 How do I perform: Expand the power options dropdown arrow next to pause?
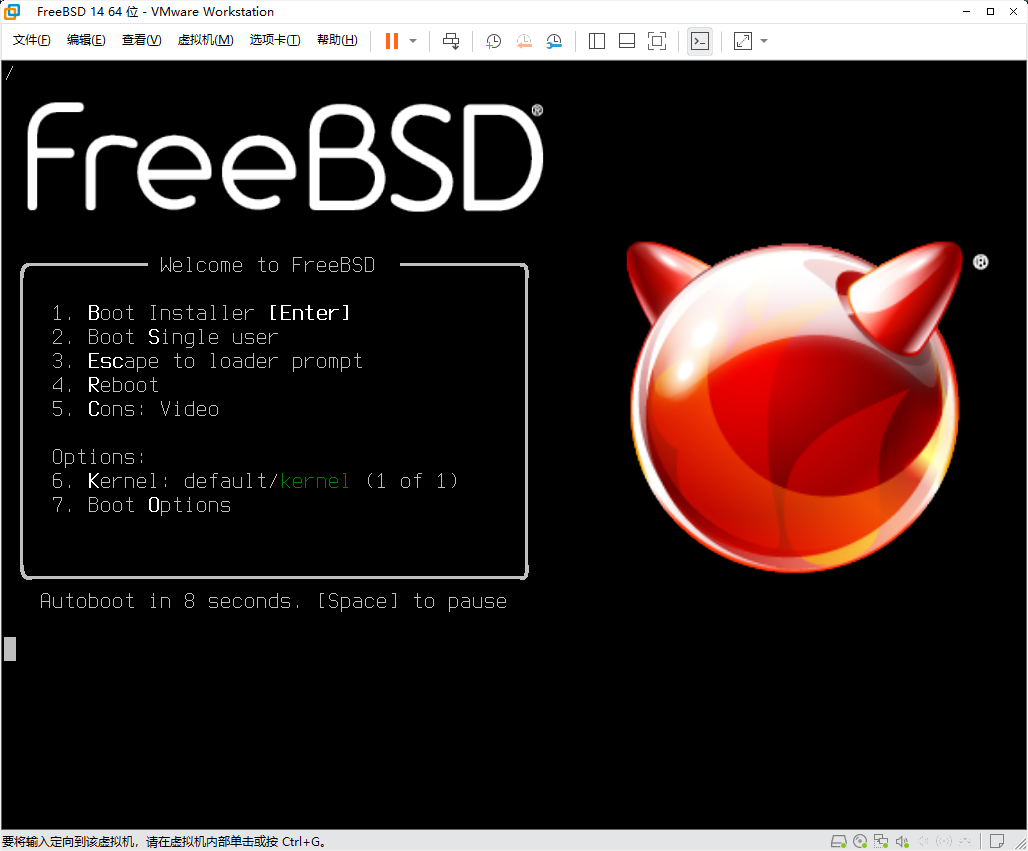(x=413, y=41)
